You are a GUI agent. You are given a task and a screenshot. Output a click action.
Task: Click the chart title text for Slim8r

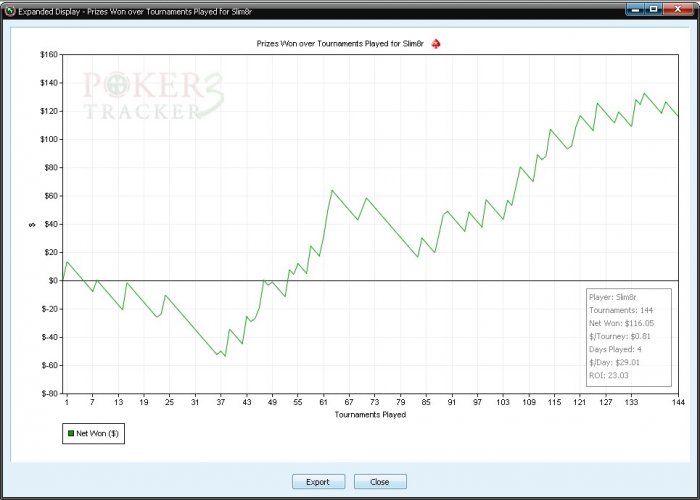pyautogui.click(x=340, y=44)
